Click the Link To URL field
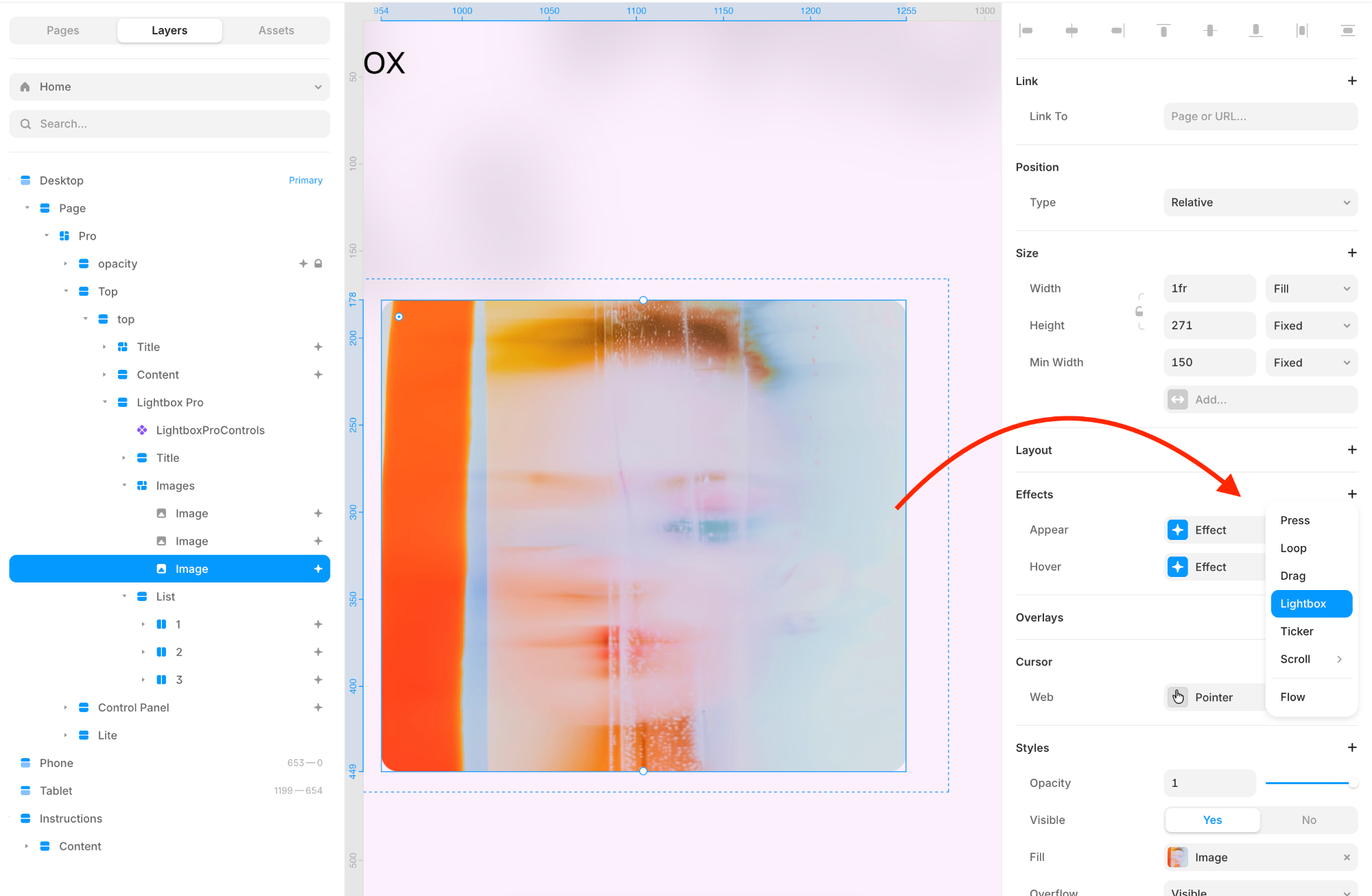Image resolution: width=1372 pixels, height=896 pixels. pyautogui.click(x=1260, y=117)
